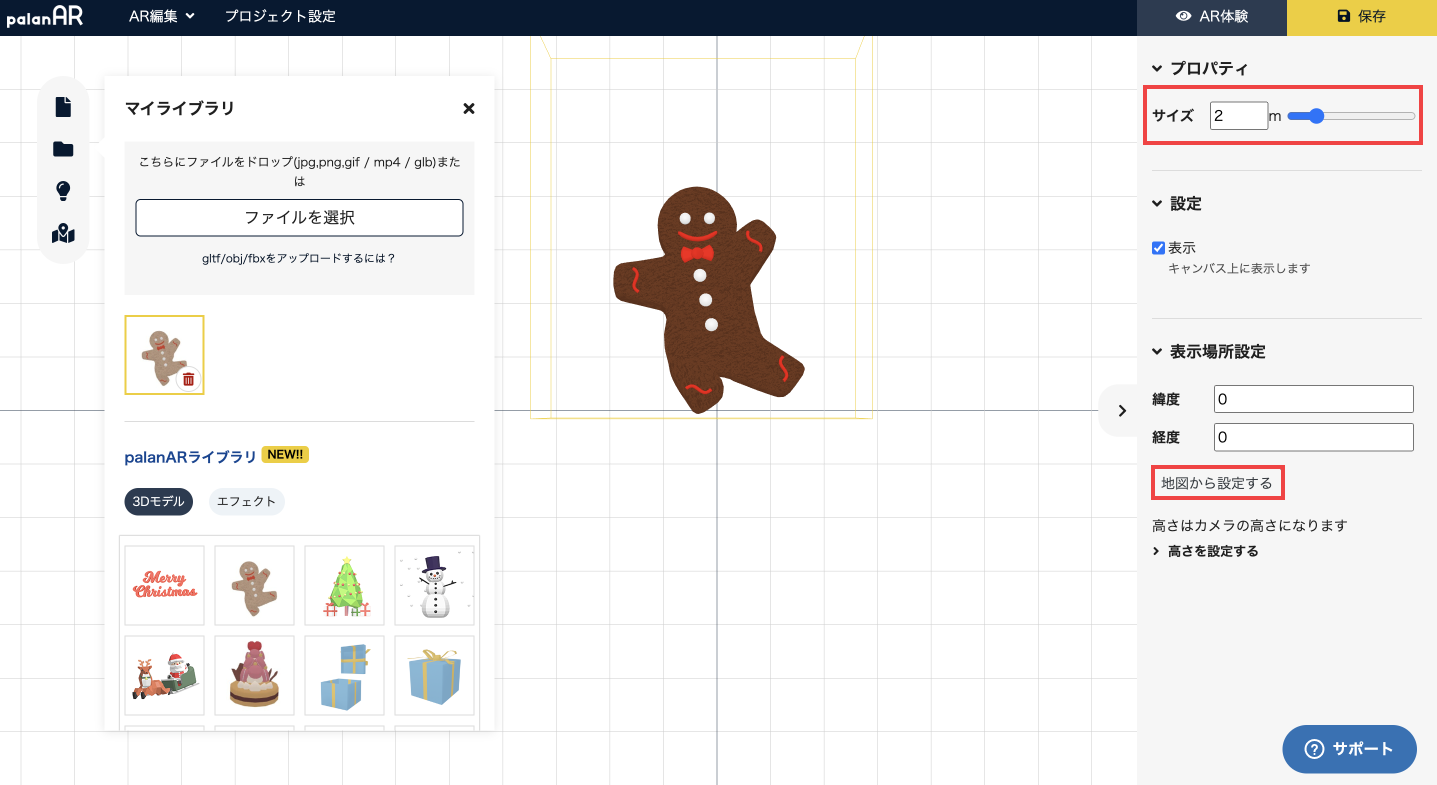The height and width of the screenshot is (785, 1437).
Task: Open the AR編集 dropdown menu
Action: 161,16
